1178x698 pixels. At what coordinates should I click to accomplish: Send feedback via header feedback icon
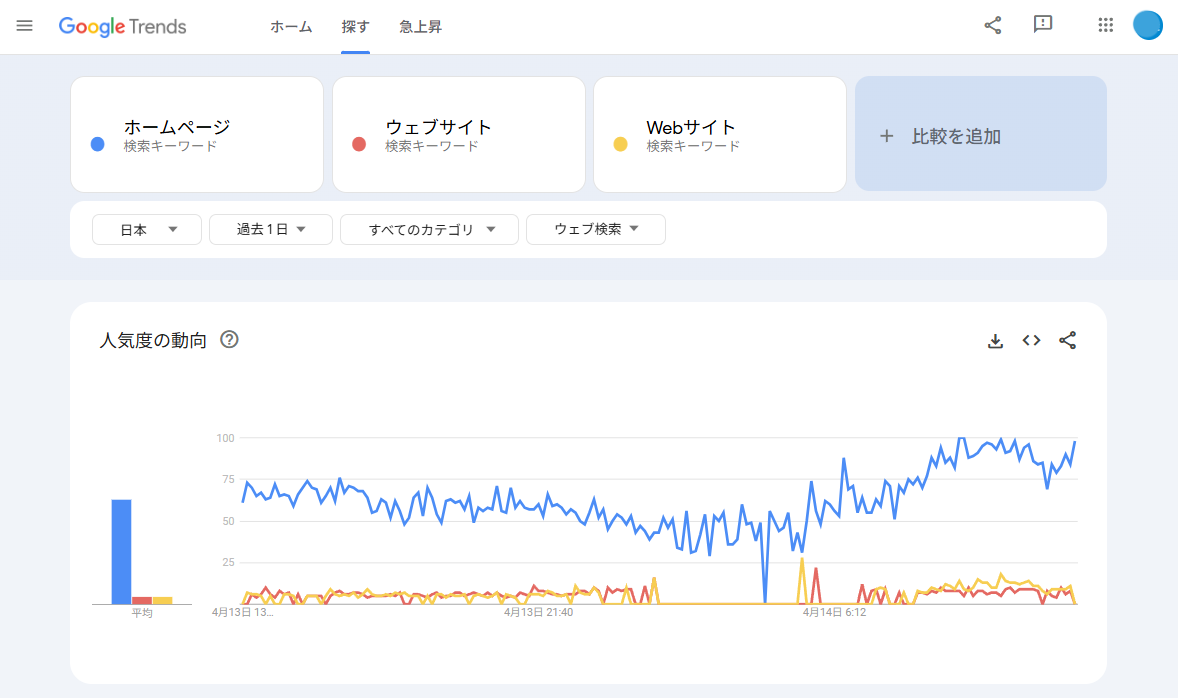(x=1043, y=25)
